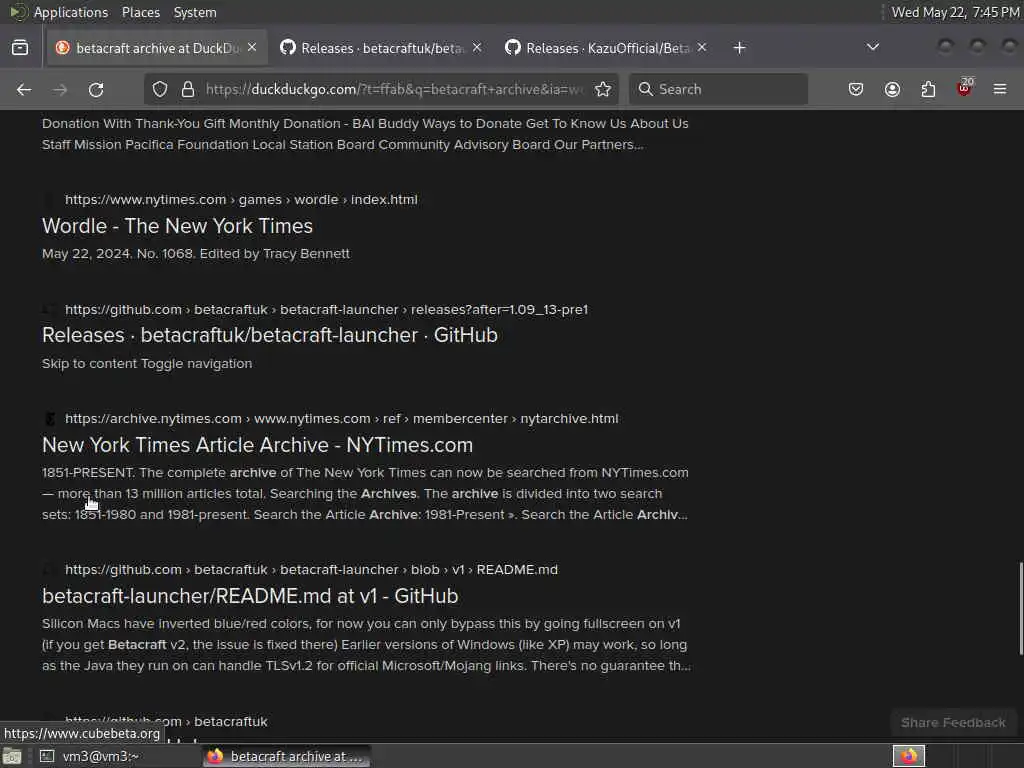1024x768 pixels.
Task: Click the github.com › betacraftuk breadcrumb at bottom
Action: point(166,721)
